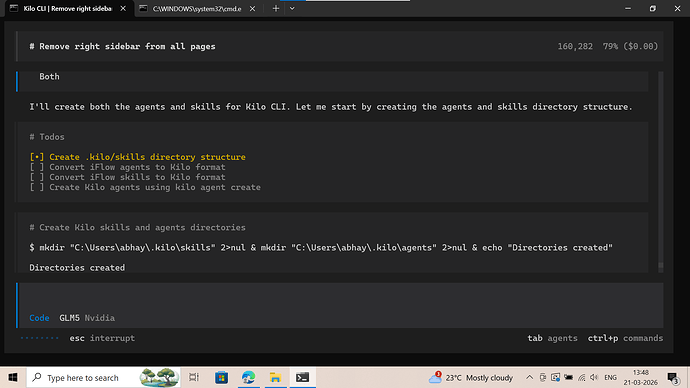Open Task View from taskbar

[x=194, y=377]
